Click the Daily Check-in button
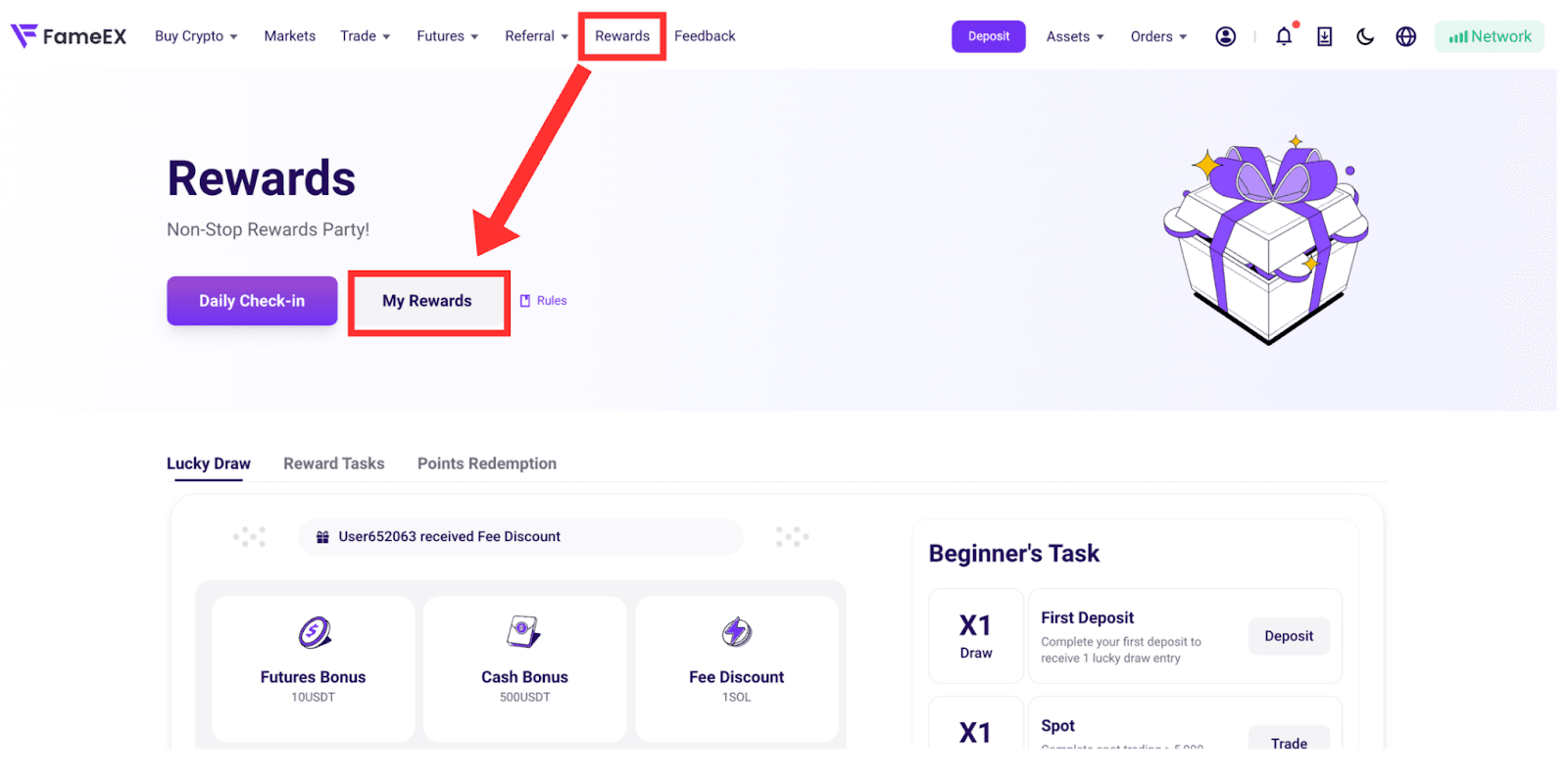Screen dimensions: 1568x784 pyautogui.click(x=252, y=301)
